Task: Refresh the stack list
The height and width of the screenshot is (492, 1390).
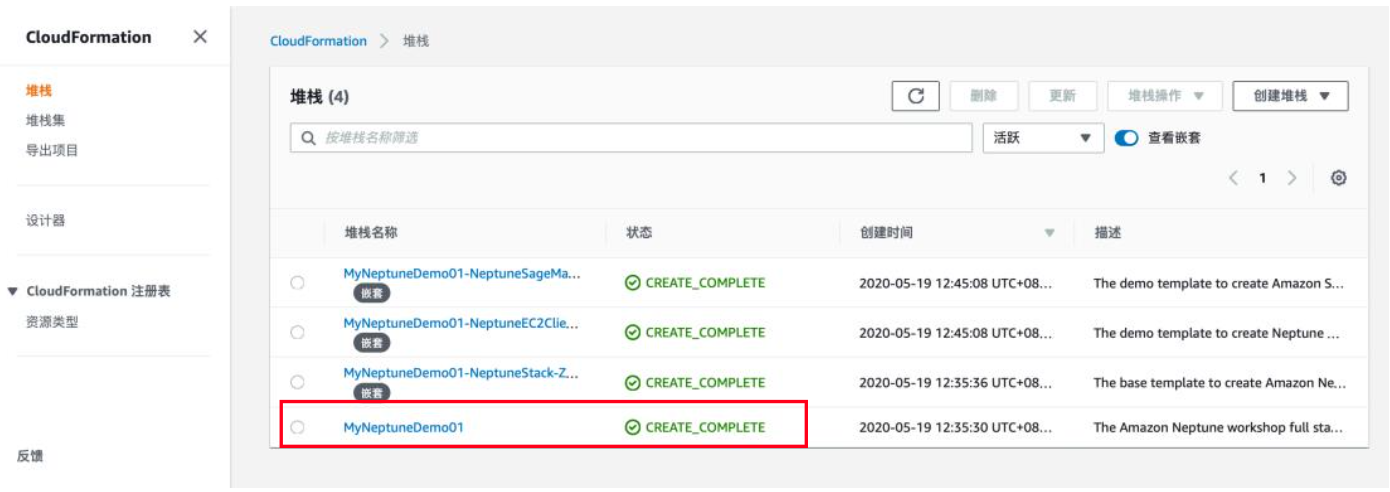Action: (915, 96)
